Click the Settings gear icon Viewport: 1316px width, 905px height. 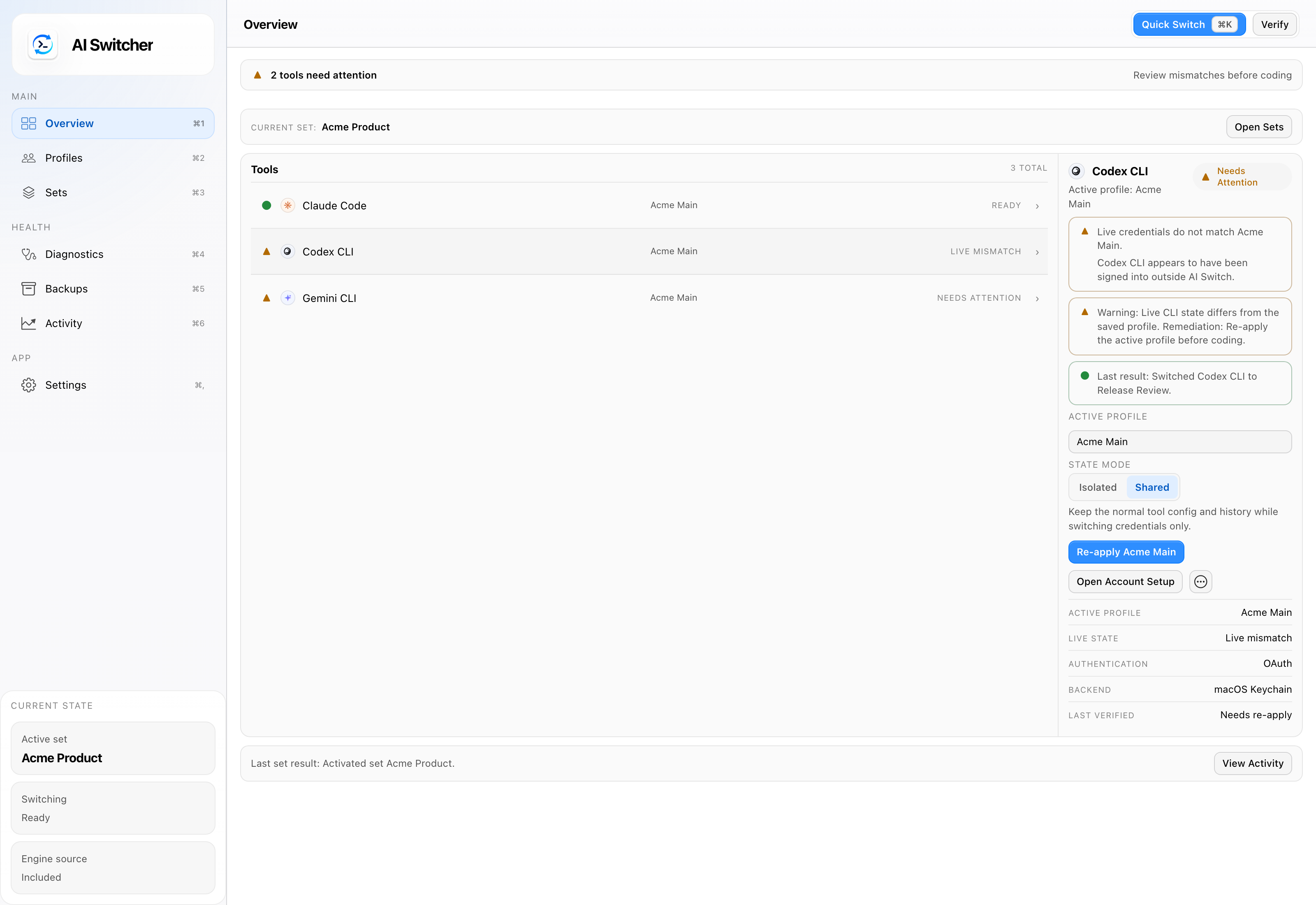pos(28,385)
